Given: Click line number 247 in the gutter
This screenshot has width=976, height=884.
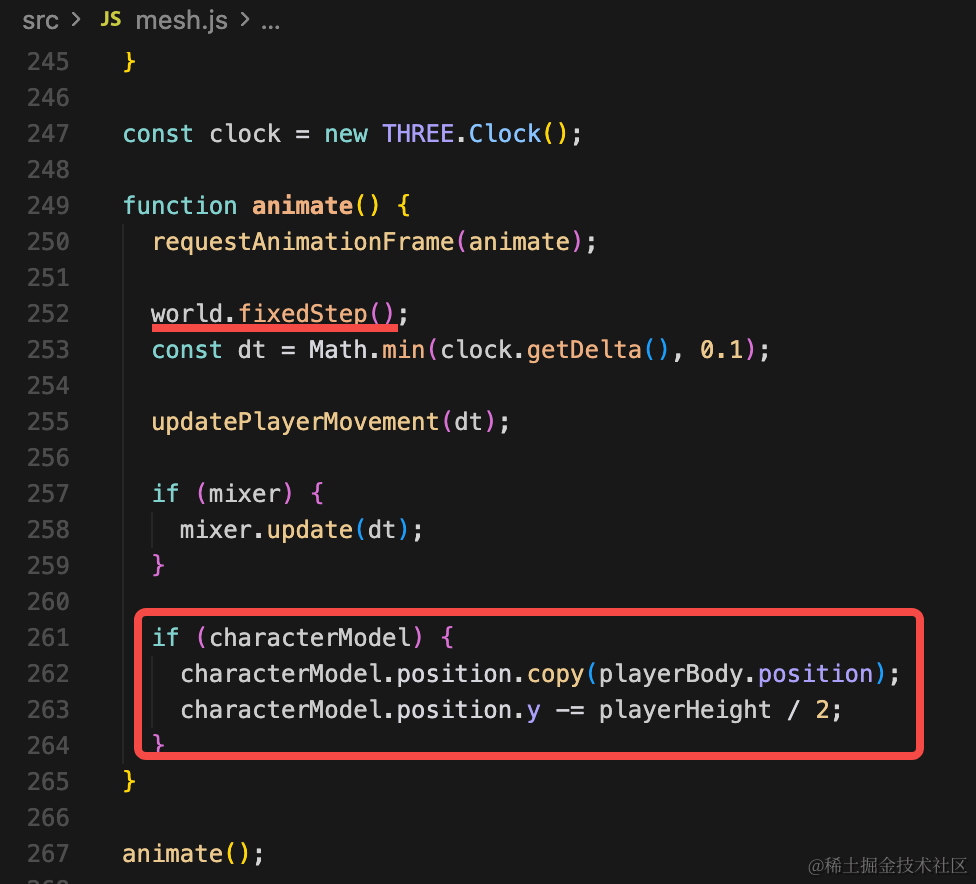Looking at the screenshot, I should click(48, 134).
